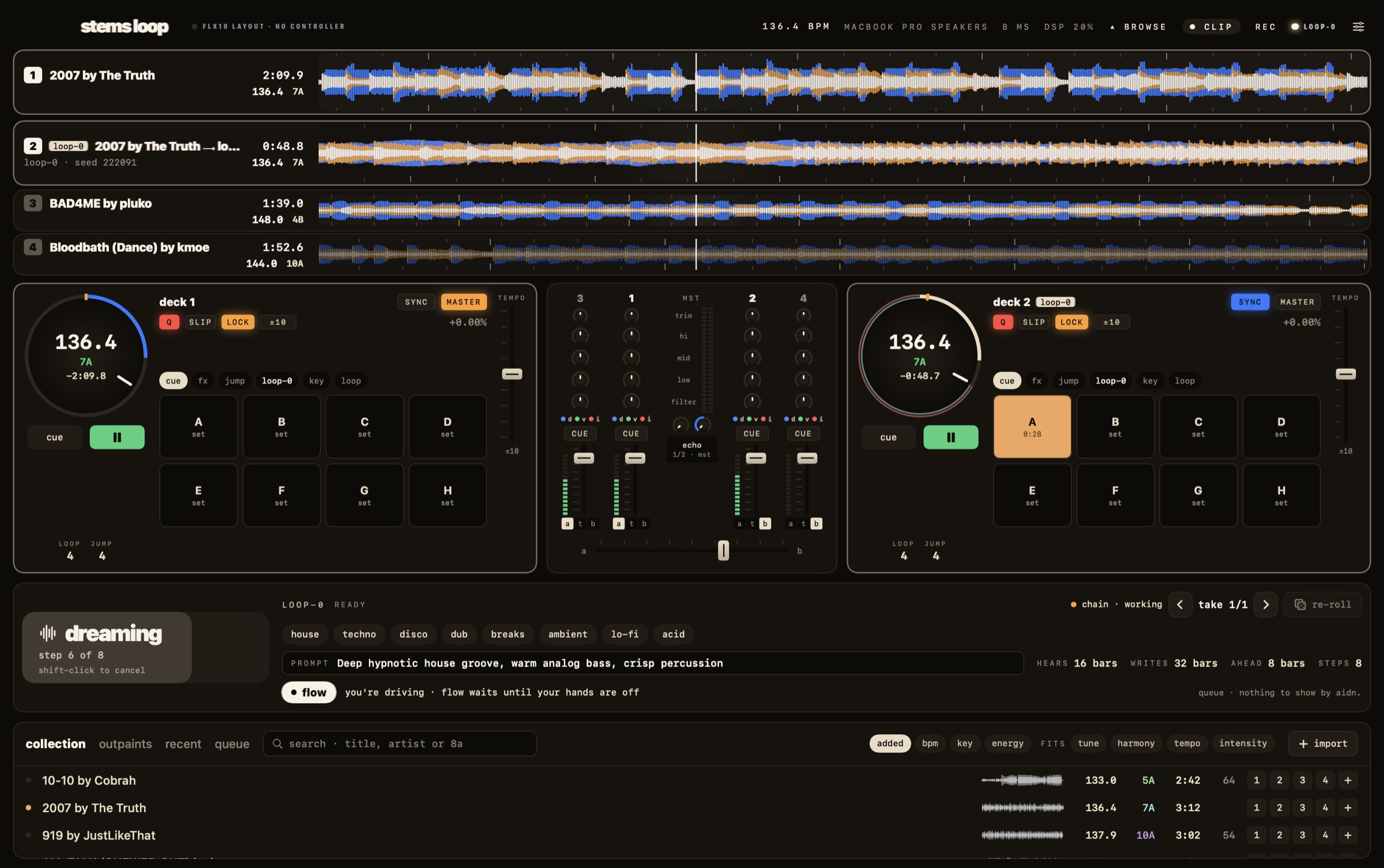Click the import button
1384x868 pixels.
click(1322, 744)
